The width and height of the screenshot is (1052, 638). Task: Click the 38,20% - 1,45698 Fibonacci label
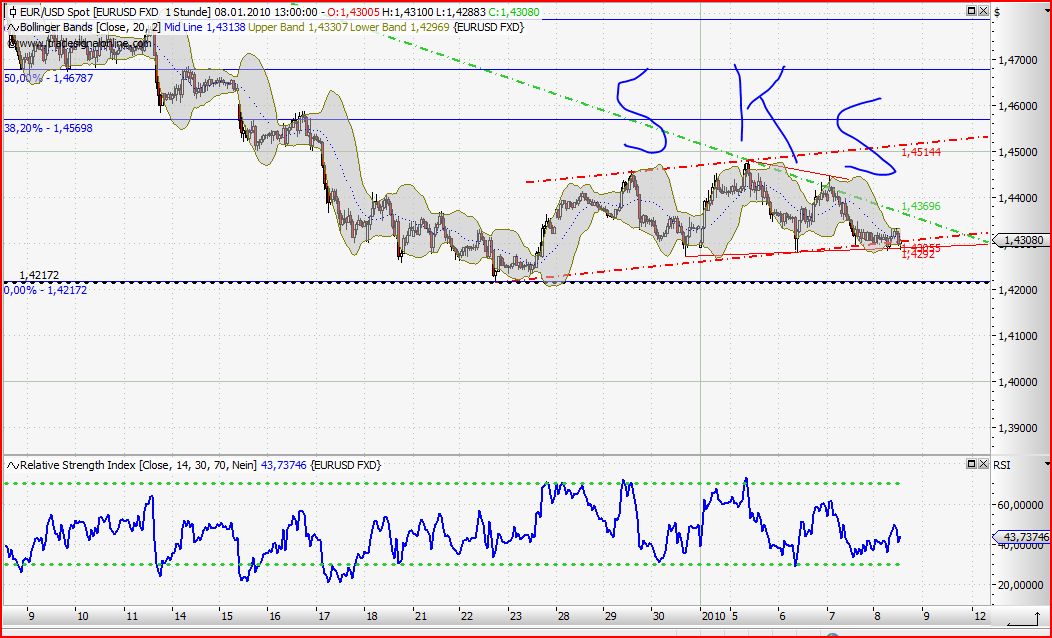pos(48,128)
